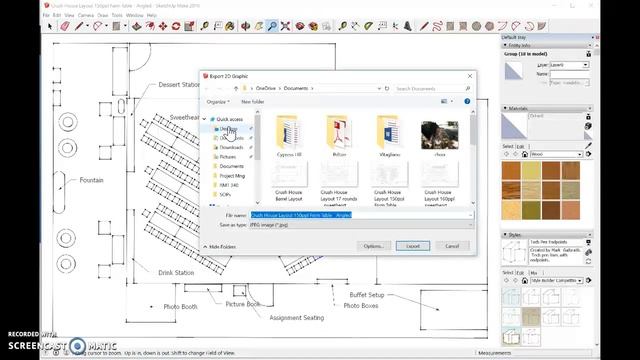Choose the Polygon drawing tool

click(489, 27)
